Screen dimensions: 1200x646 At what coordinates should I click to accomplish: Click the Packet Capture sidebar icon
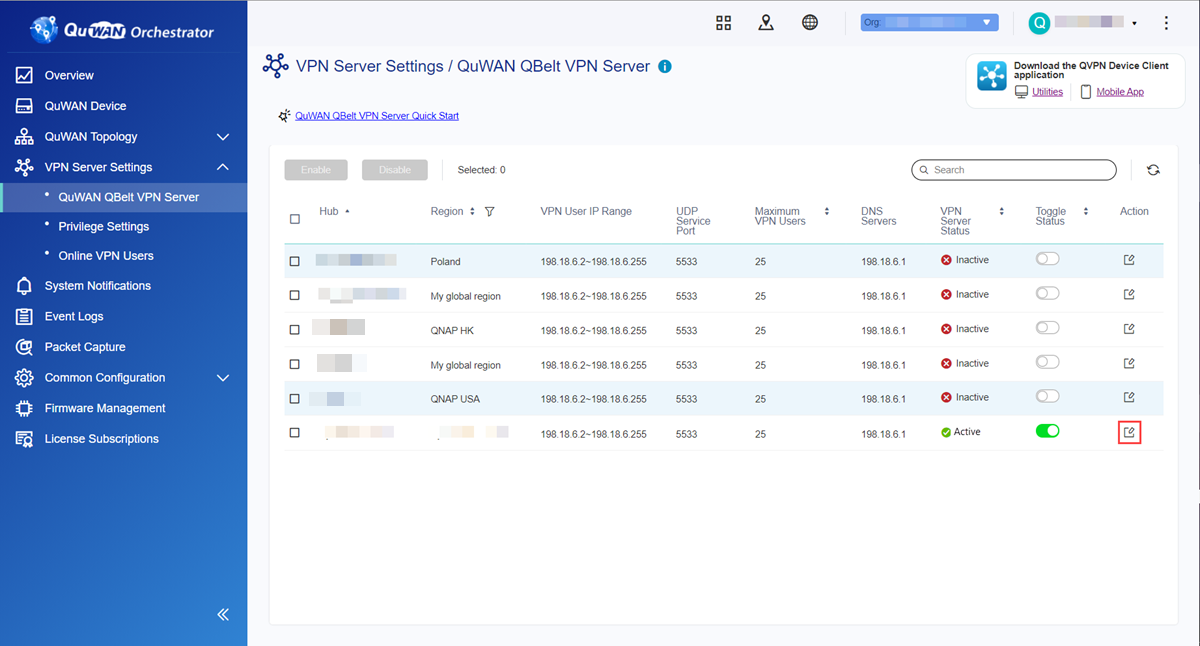click(25, 347)
